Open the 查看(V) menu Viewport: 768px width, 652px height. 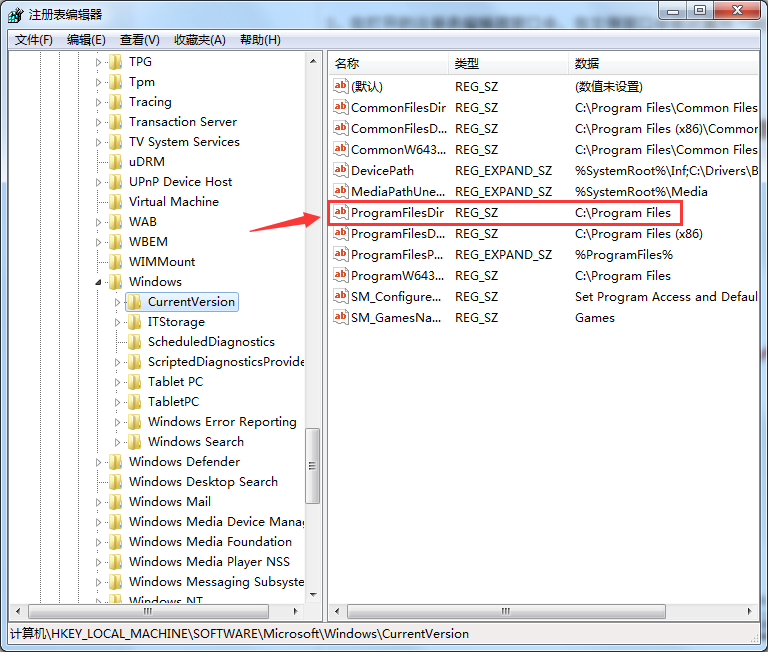point(140,40)
